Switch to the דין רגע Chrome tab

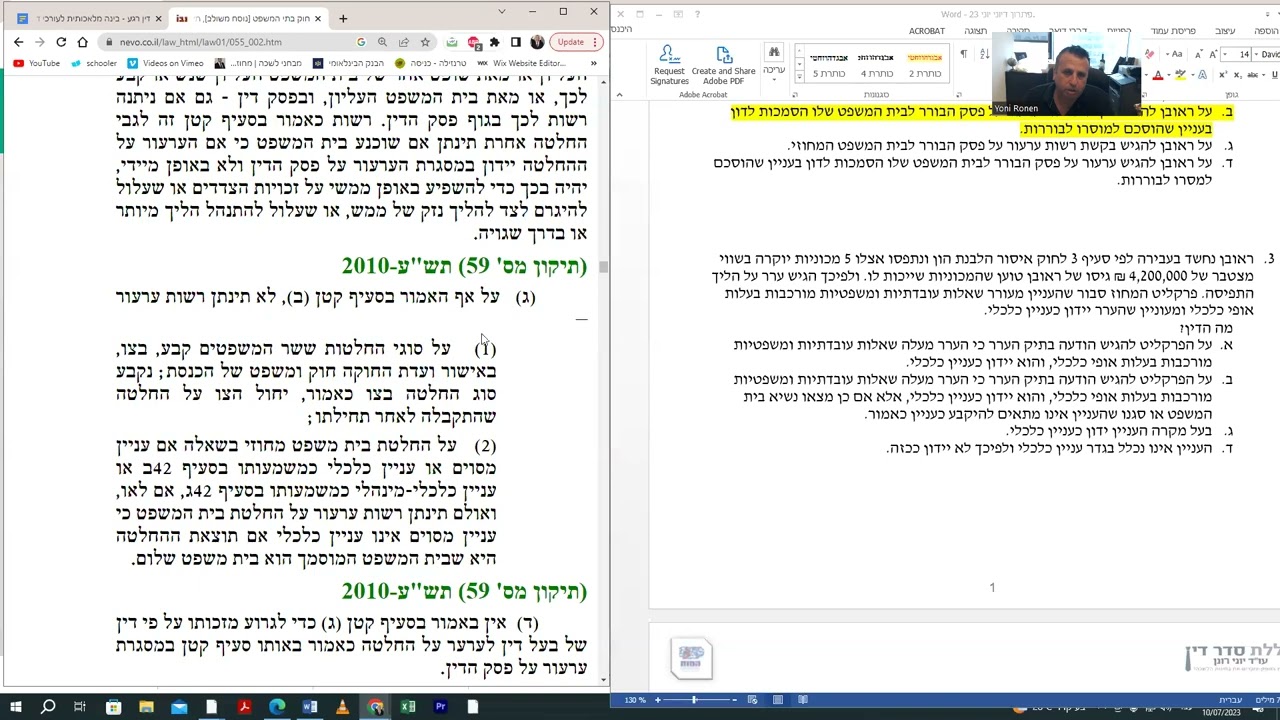[88, 18]
